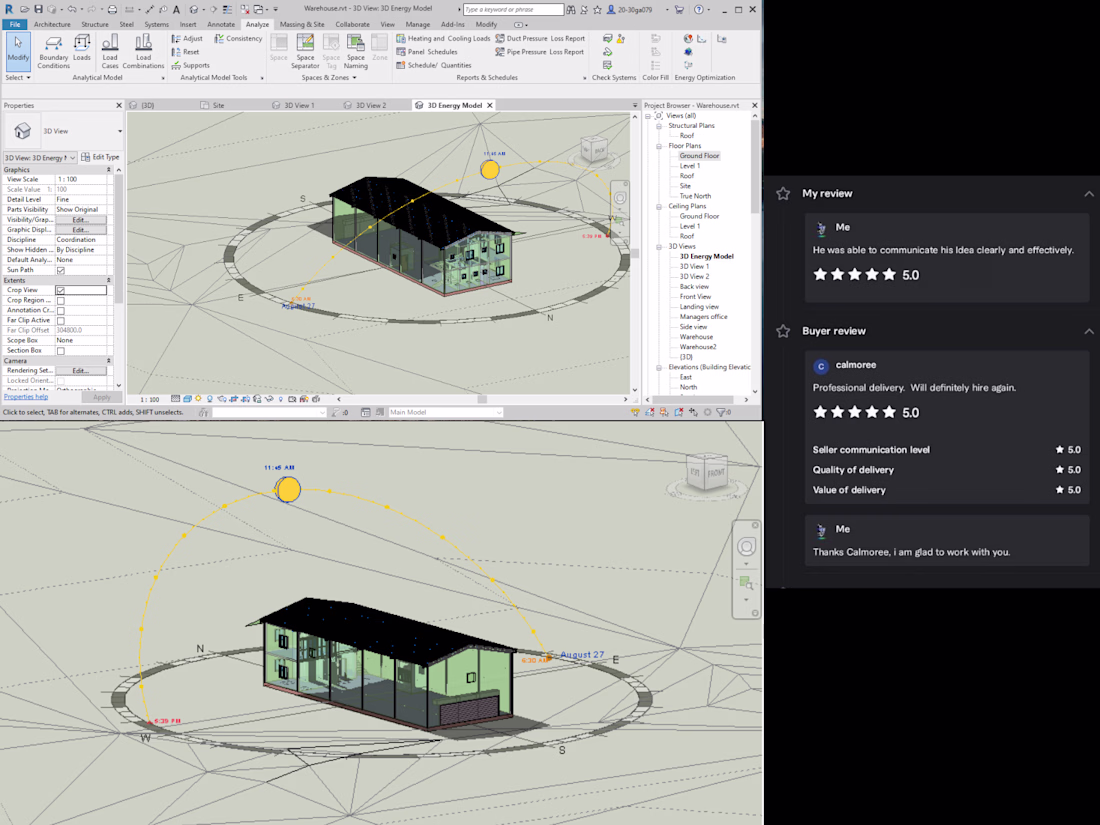The width and height of the screenshot is (1100, 825).
Task: Disable the Sun Path checkbox
Action: (61, 270)
